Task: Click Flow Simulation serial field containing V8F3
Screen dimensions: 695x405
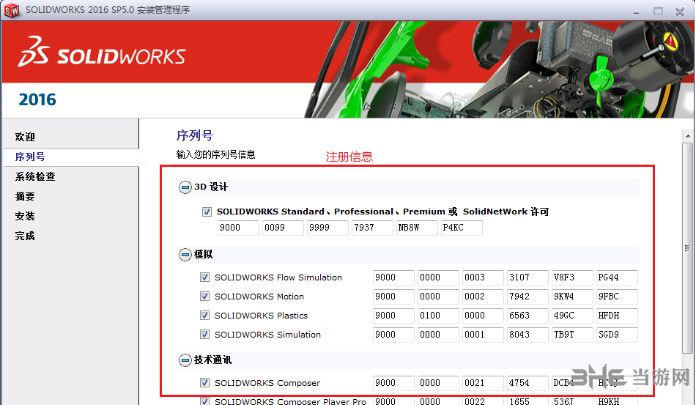Action: coord(572,277)
